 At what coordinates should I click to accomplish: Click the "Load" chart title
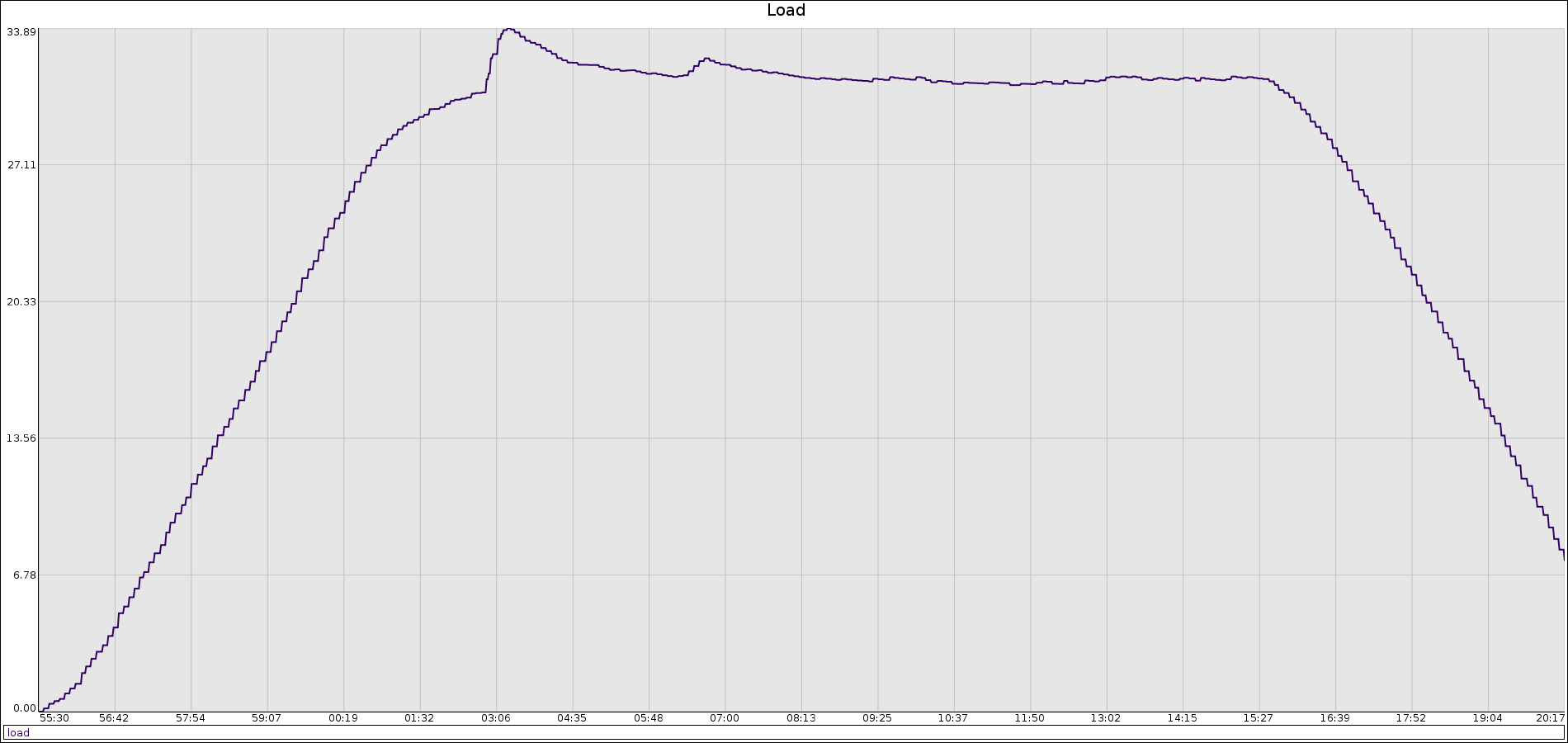click(x=786, y=11)
